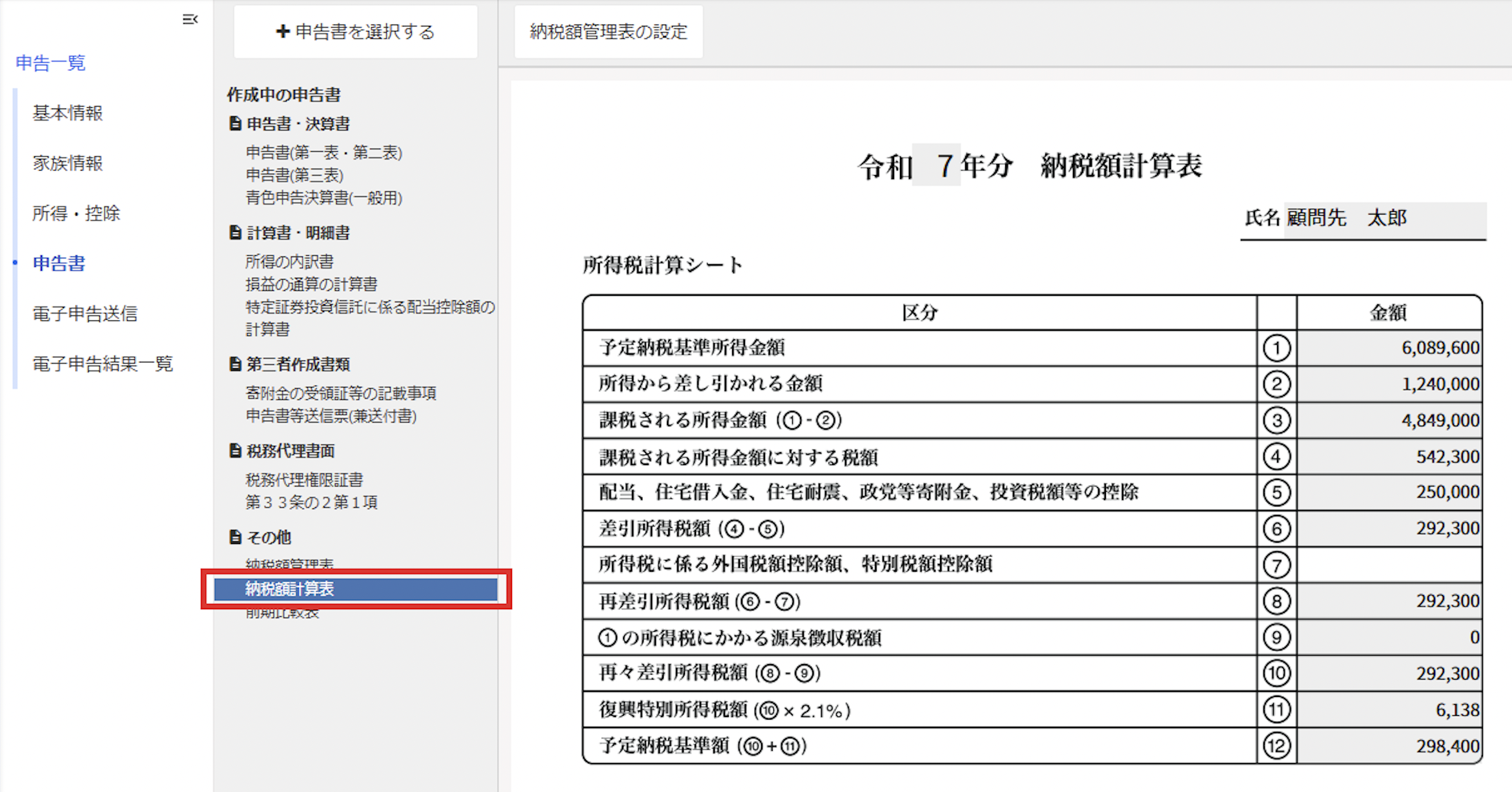The image size is (1512, 792).
Task: Click the amount 4,849,000 in row ③
Action: pos(1389,421)
